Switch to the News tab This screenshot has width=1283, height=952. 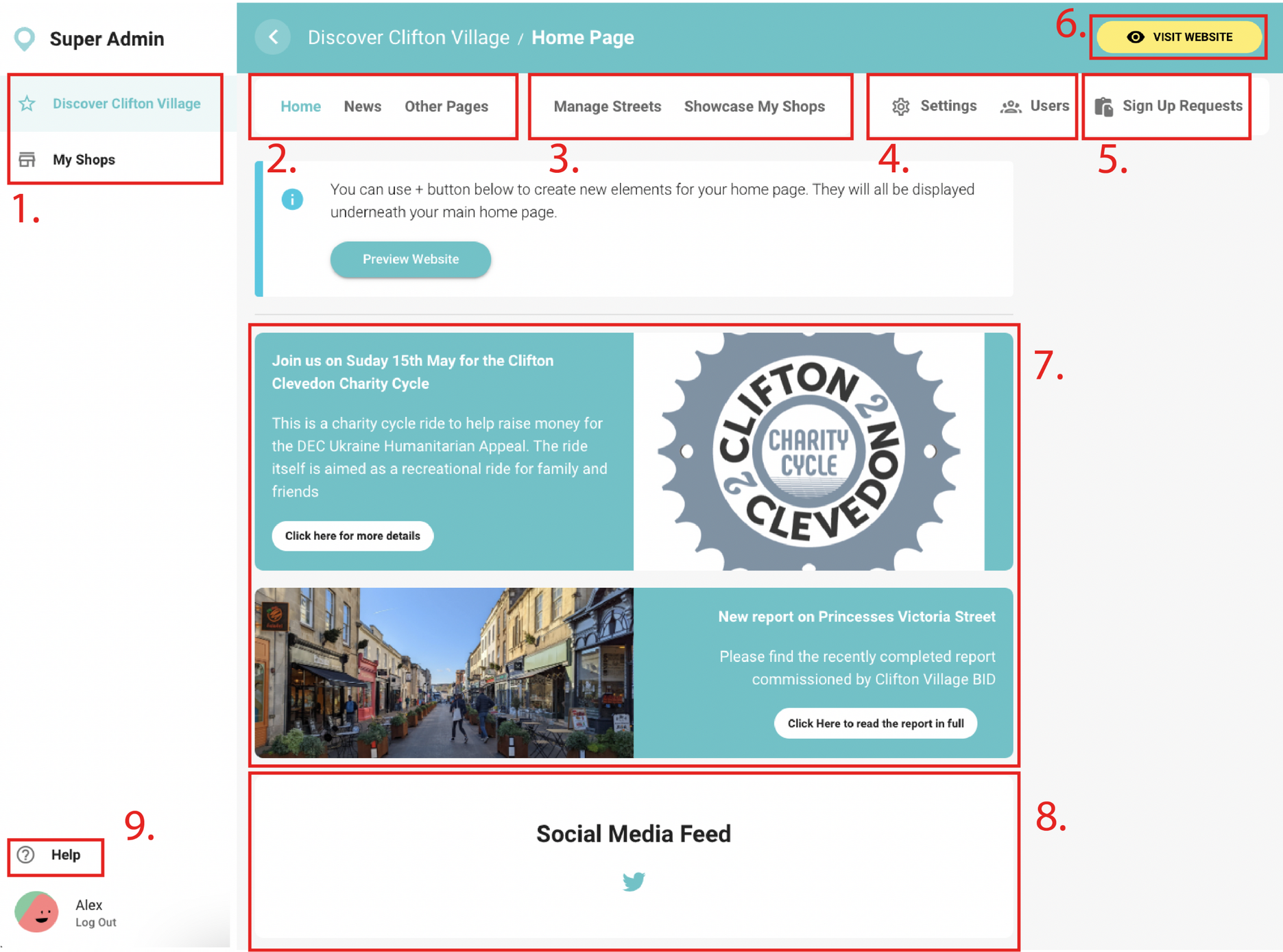pyautogui.click(x=362, y=106)
